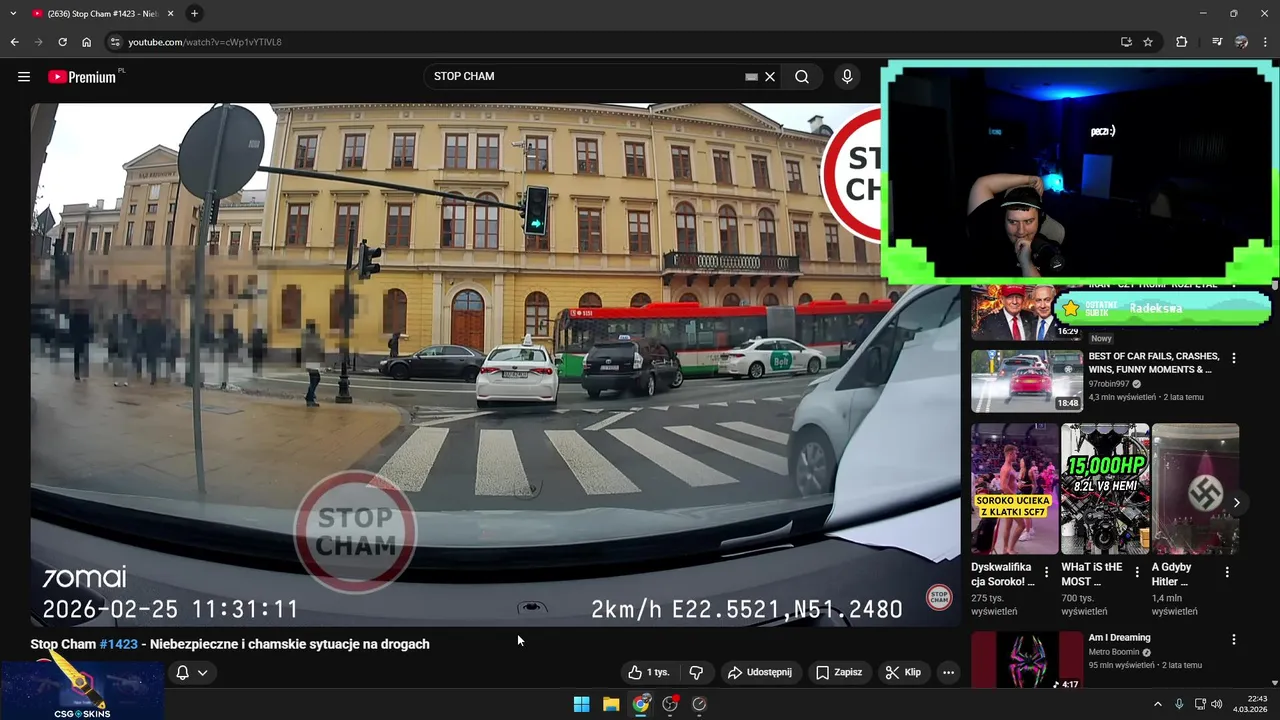Install app icon in address bar
The image size is (1280, 720).
pos(1126,42)
